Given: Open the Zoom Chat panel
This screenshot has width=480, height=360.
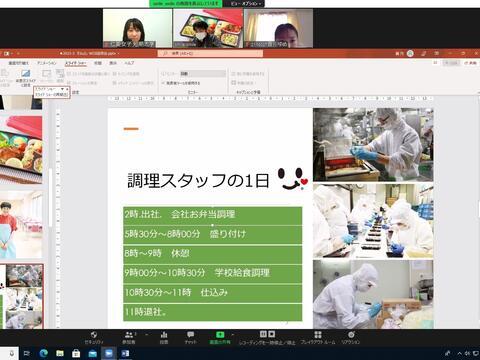Looking at the screenshot, I should click(x=190, y=337).
